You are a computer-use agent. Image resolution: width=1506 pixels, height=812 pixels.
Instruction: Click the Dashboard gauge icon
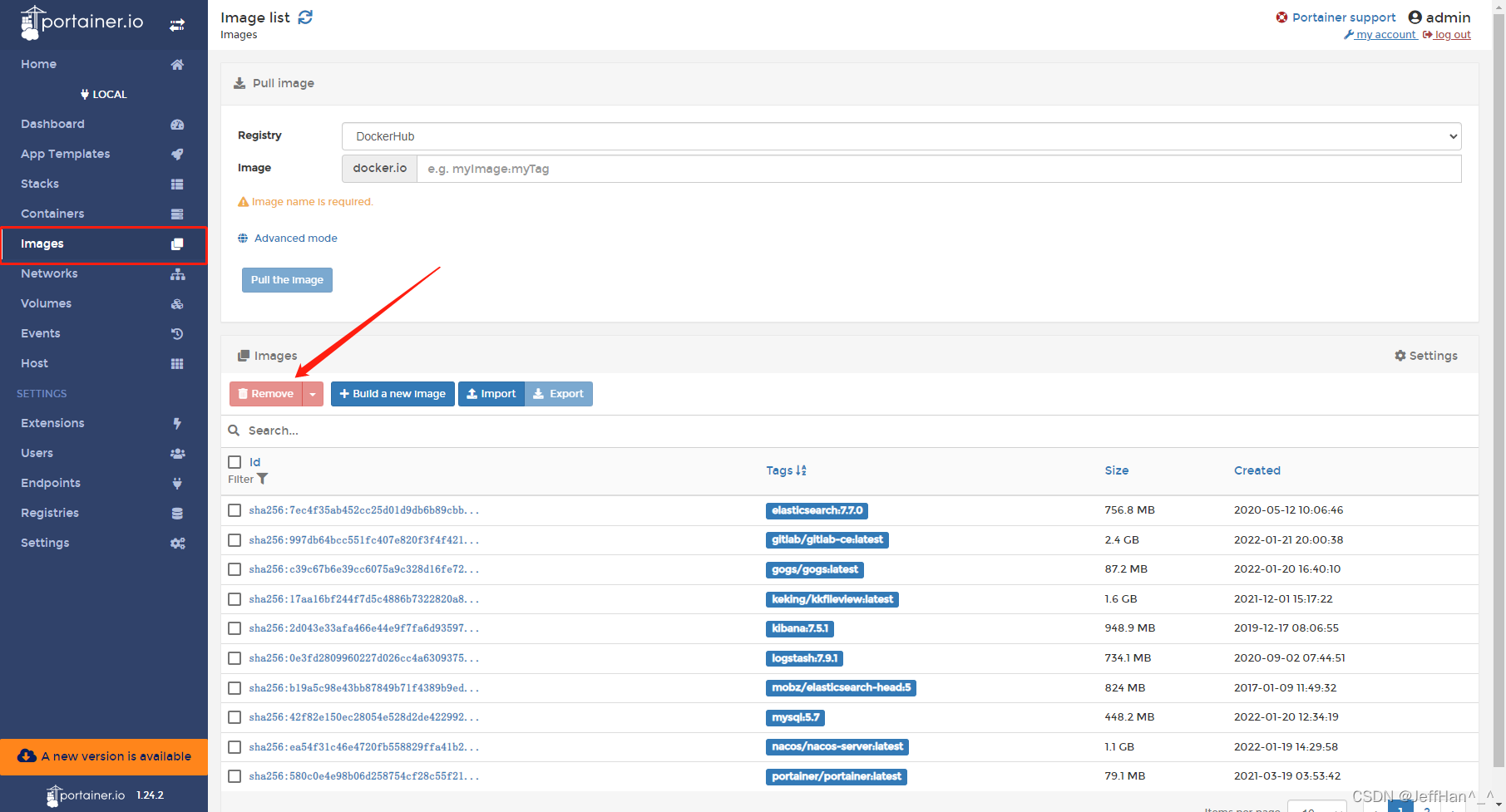pos(177,125)
